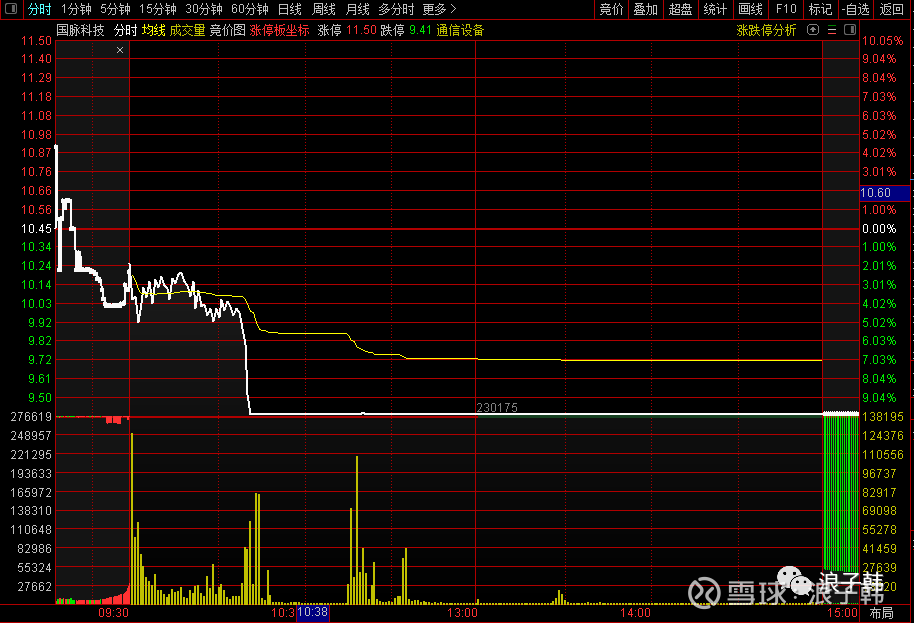
Task: Open 涨跌停分析 limit analysis
Action: (x=766, y=30)
